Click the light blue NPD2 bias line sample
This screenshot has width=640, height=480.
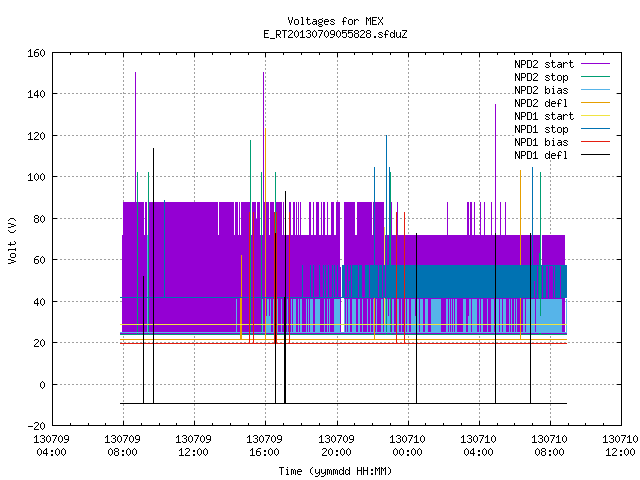(x=595, y=90)
